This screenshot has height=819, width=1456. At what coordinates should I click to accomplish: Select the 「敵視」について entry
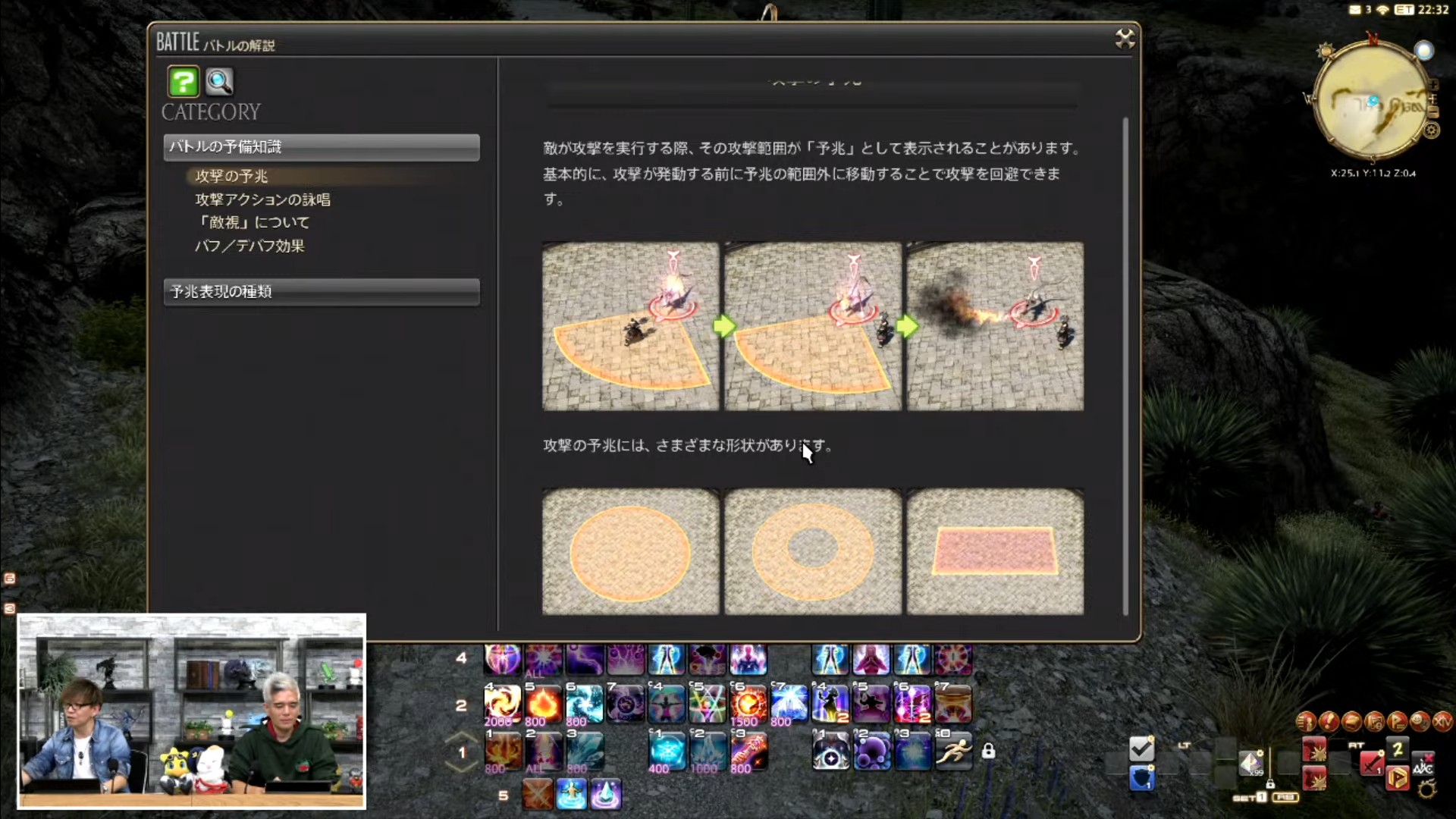(x=253, y=222)
